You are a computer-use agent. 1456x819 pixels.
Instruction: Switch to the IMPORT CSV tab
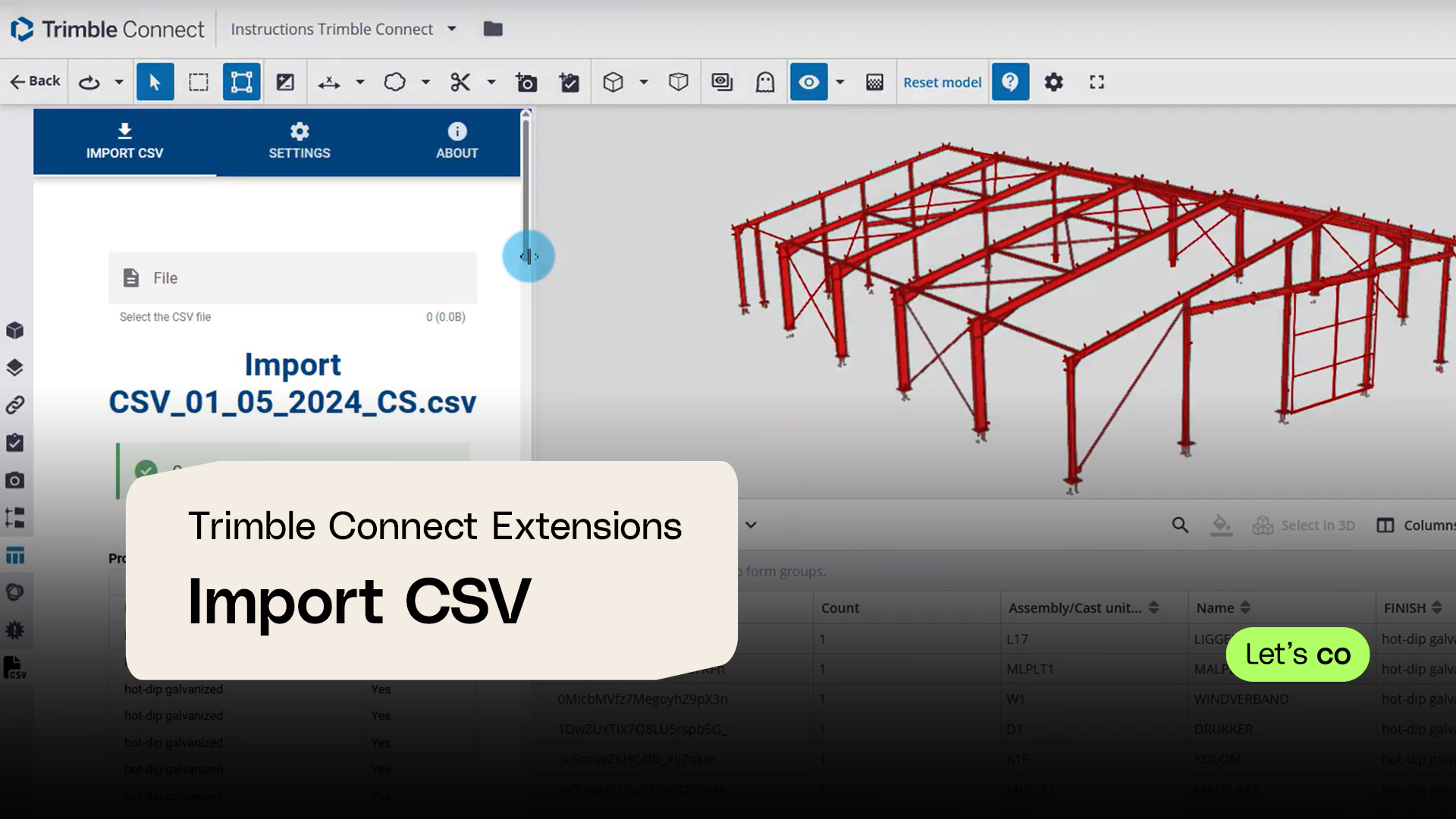pyautogui.click(x=124, y=142)
